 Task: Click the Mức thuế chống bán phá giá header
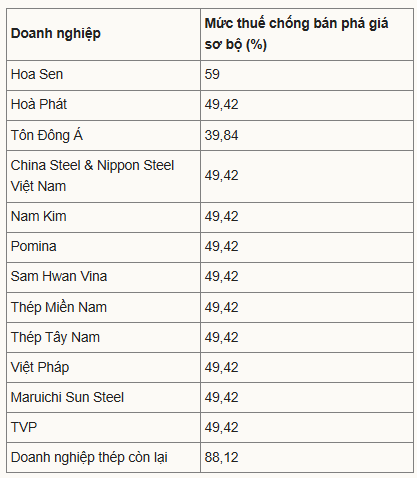(x=296, y=34)
